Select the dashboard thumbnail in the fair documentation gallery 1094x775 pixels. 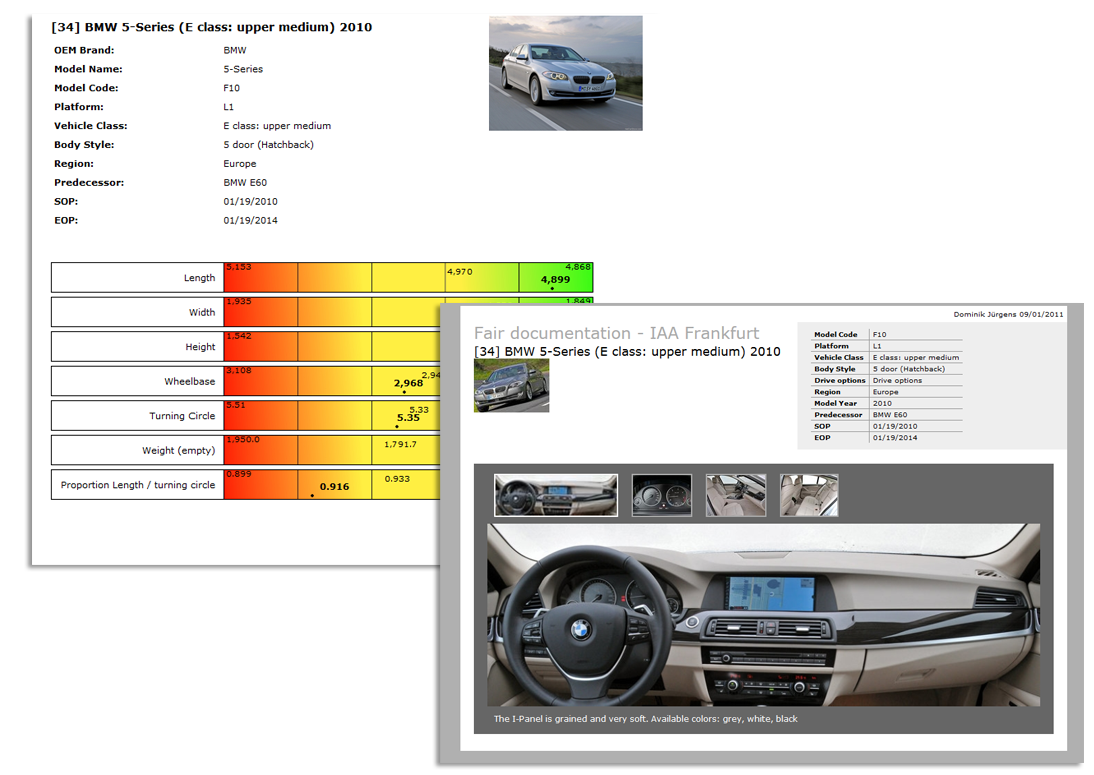(556, 495)
